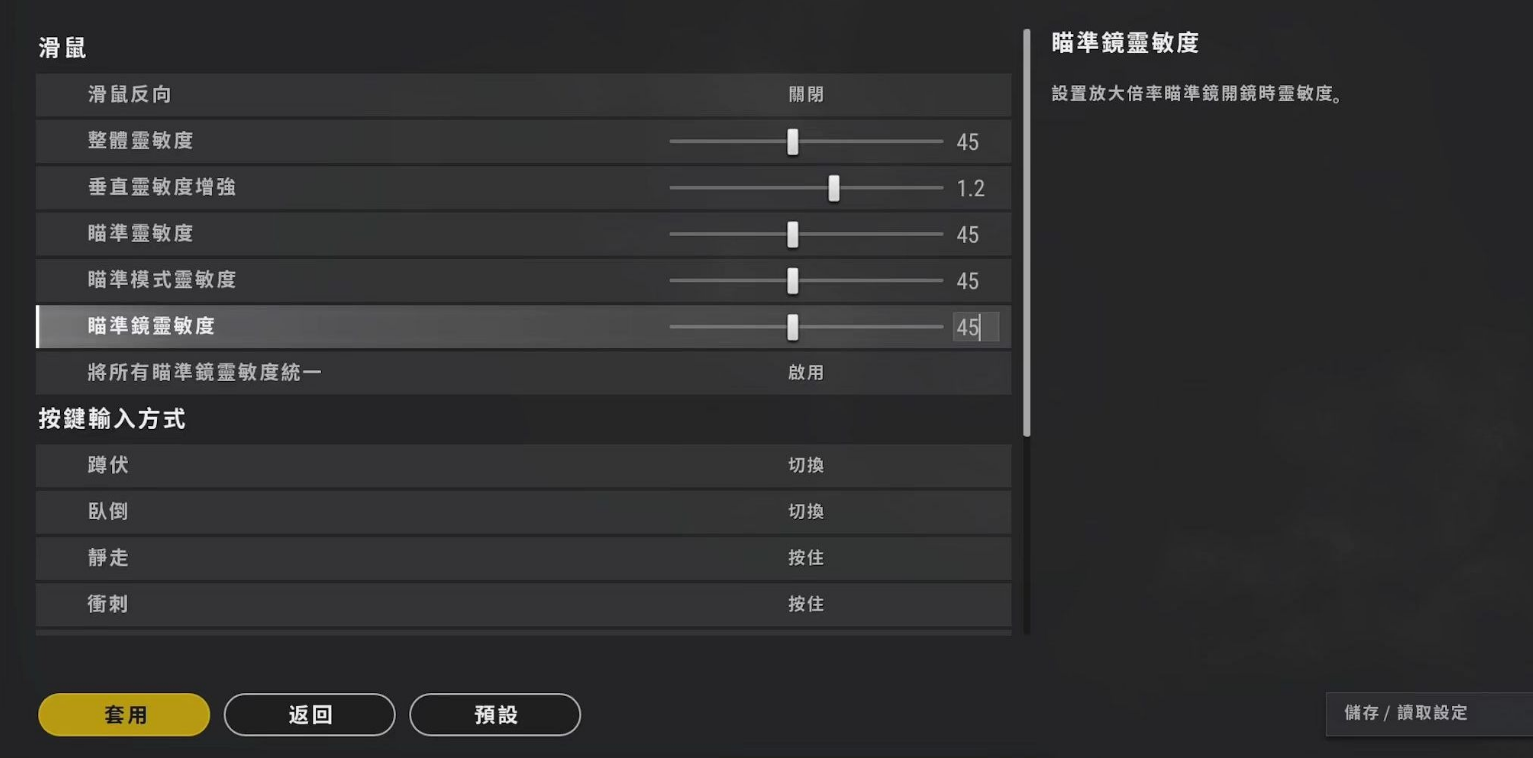Toggle 滑鼠反向 off setting to 開啟

tap(806, 95)
